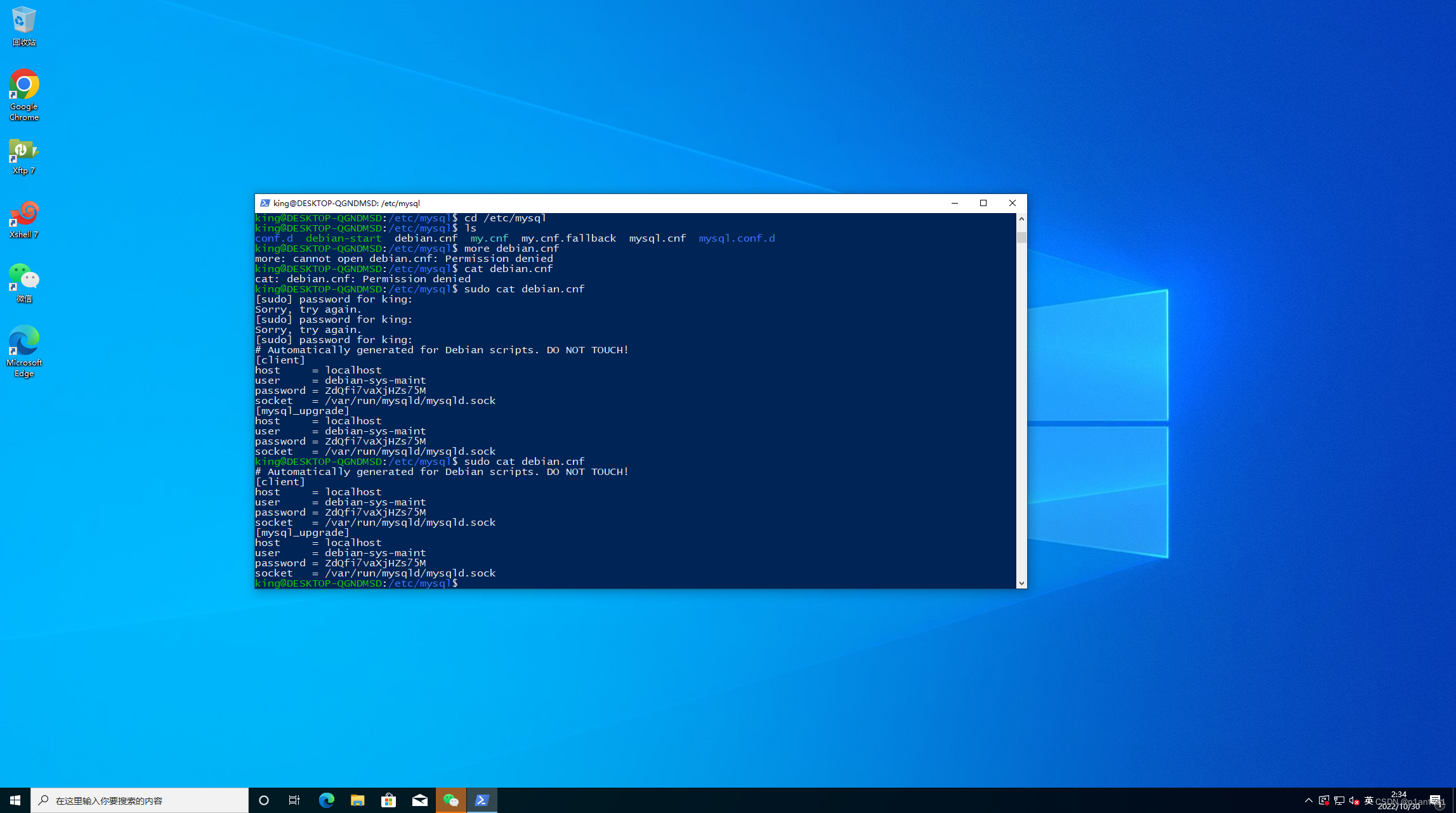Switch the input language indicator 英
The image size is (1456, 813).
tap(1368, 800)
